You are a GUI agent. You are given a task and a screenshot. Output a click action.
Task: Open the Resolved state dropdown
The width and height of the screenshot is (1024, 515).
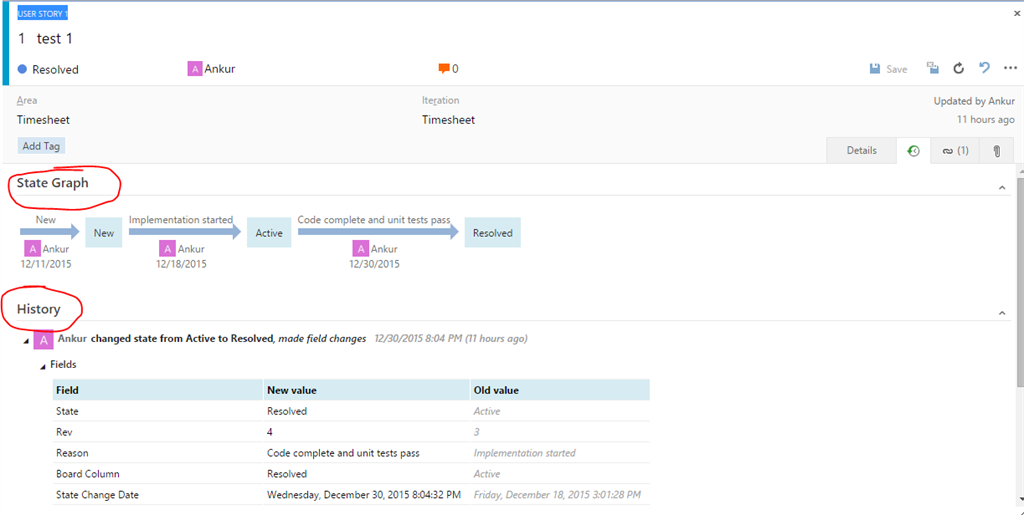click(x=56, y=69)
